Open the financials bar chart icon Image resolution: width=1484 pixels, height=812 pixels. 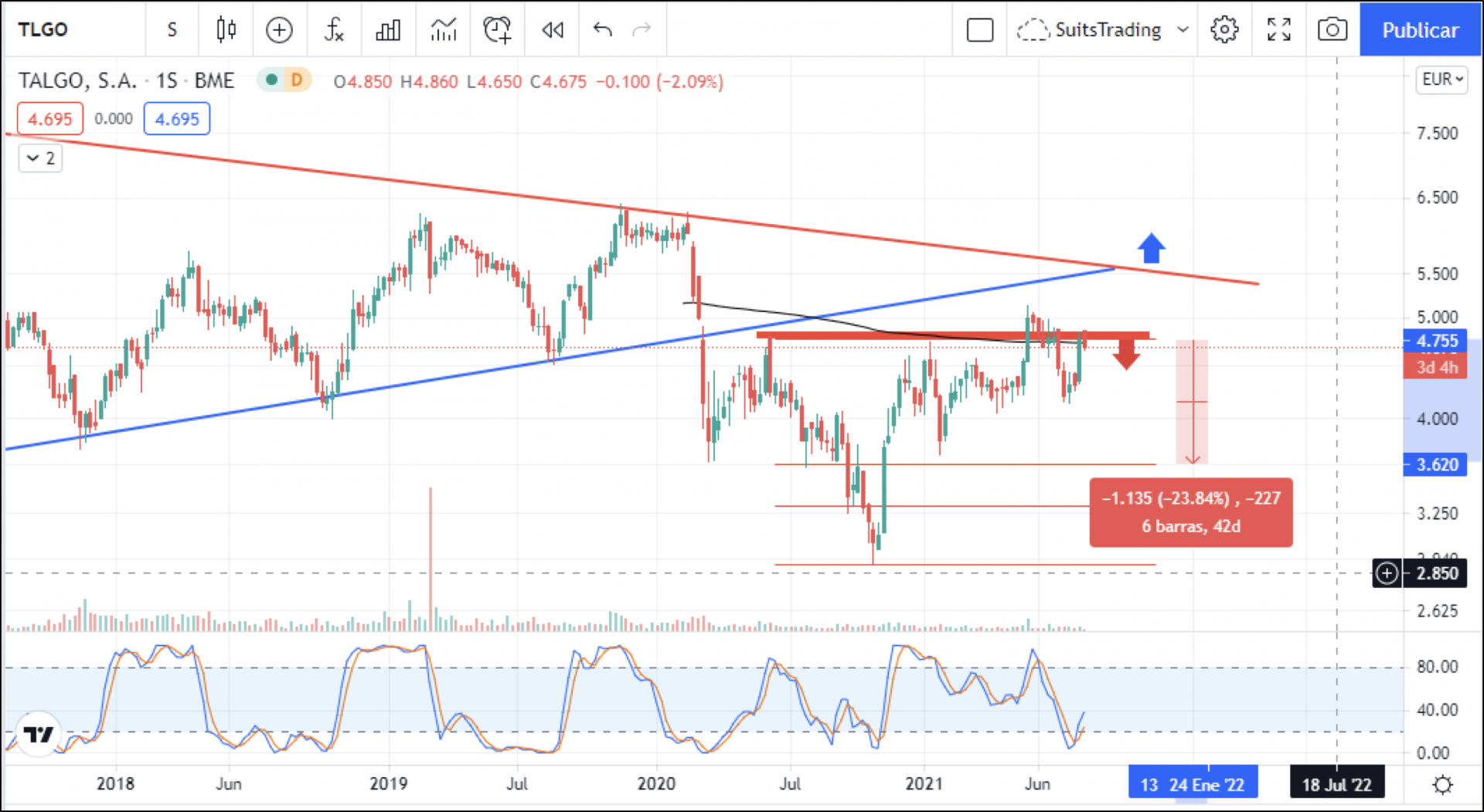pyautogui.click(x=388, y=30)
